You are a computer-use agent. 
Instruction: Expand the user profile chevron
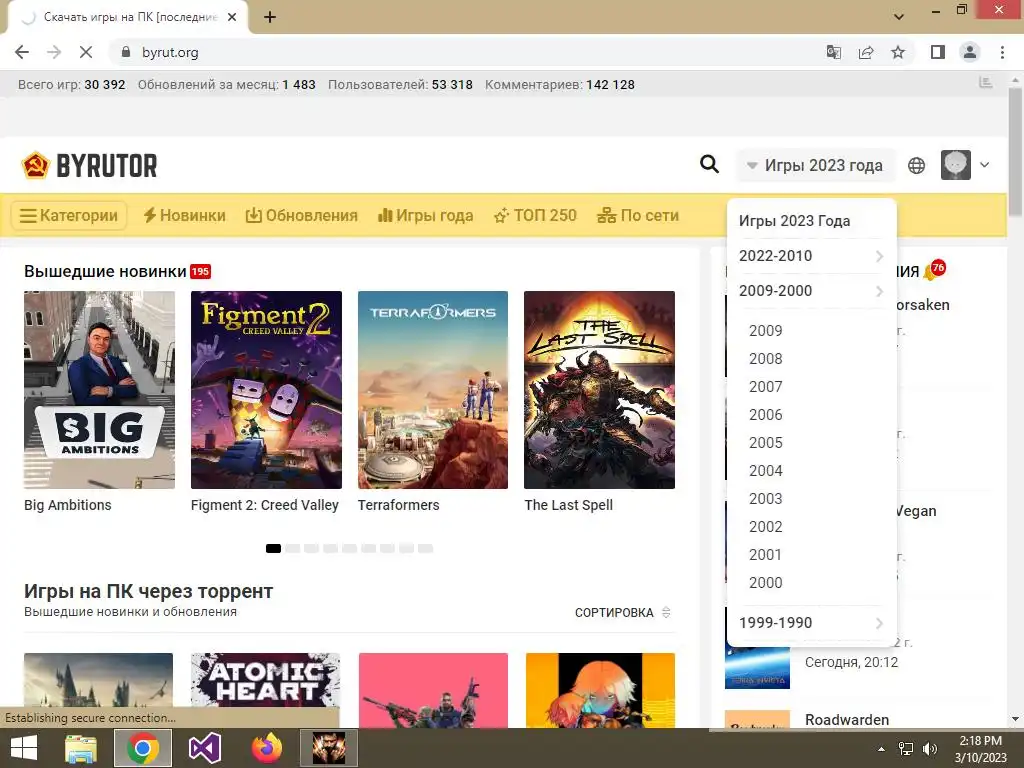tap(985, 165)
